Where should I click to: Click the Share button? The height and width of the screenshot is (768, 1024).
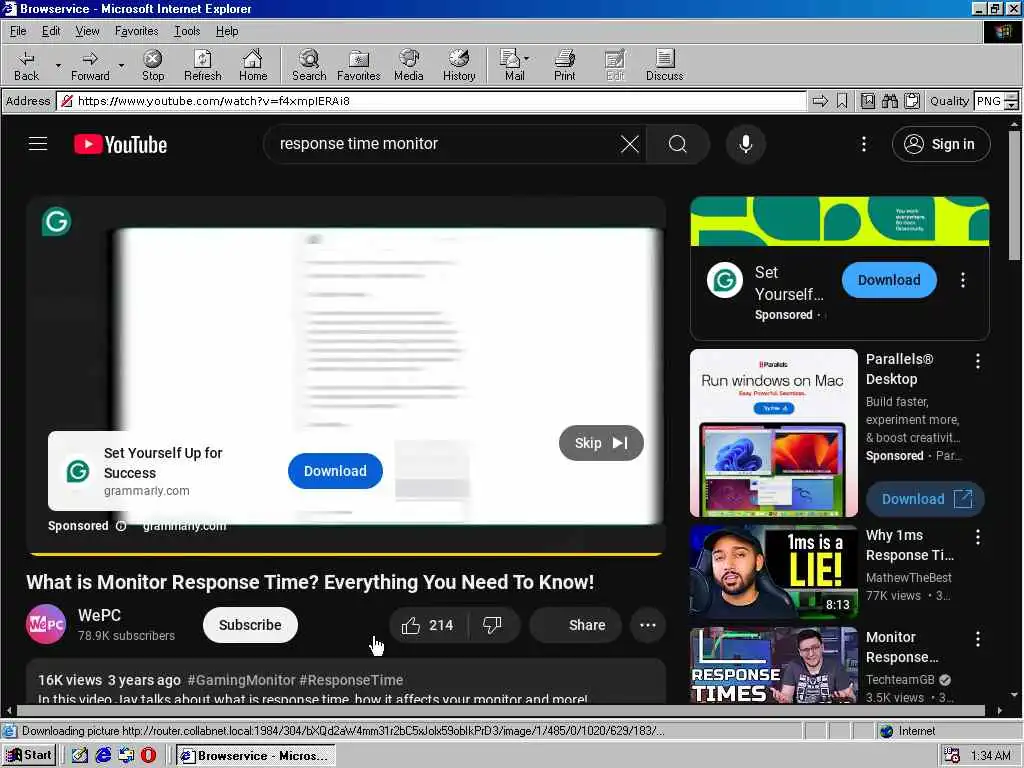tap(575, 625)
